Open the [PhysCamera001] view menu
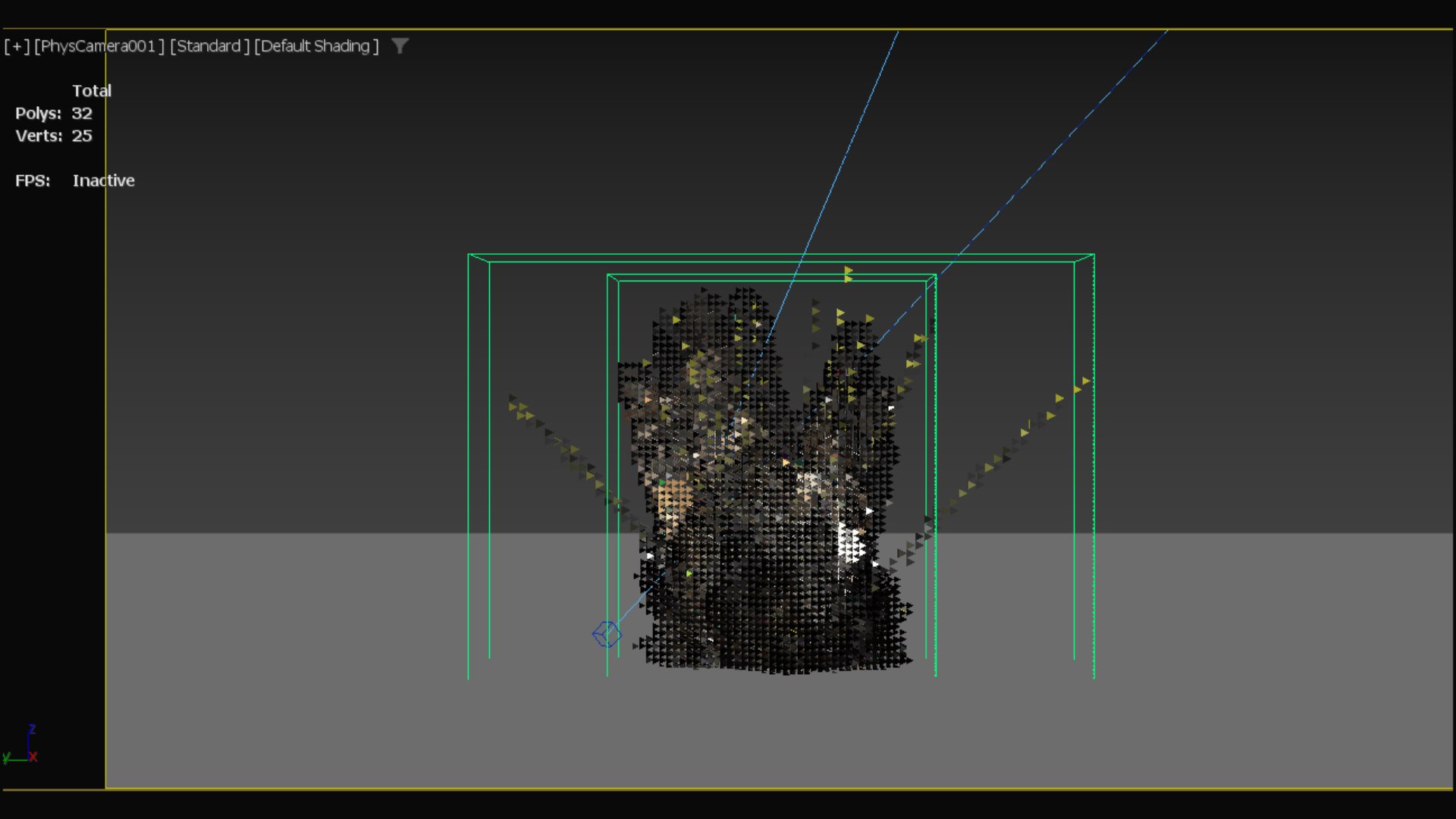 click(x=99, y=46)
